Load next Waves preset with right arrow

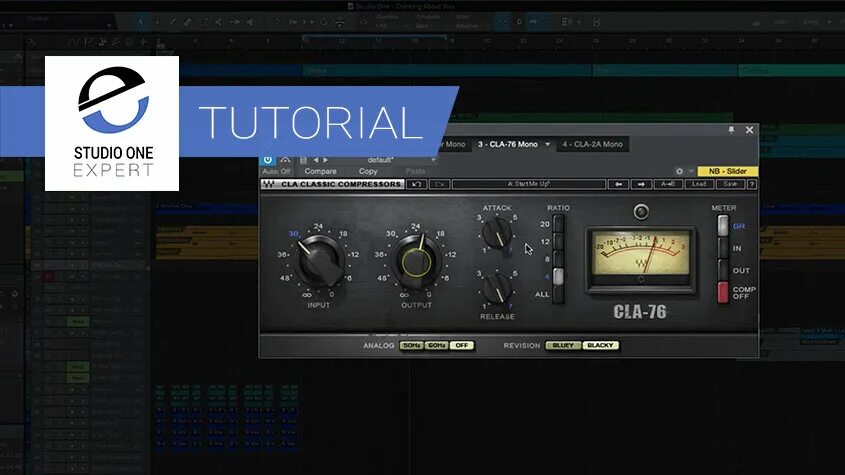(x=641, y=184)
